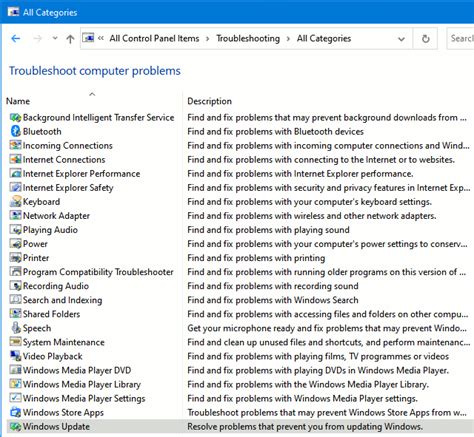
Task: Select the Windows Update row
Action: (x=240, y=426)
